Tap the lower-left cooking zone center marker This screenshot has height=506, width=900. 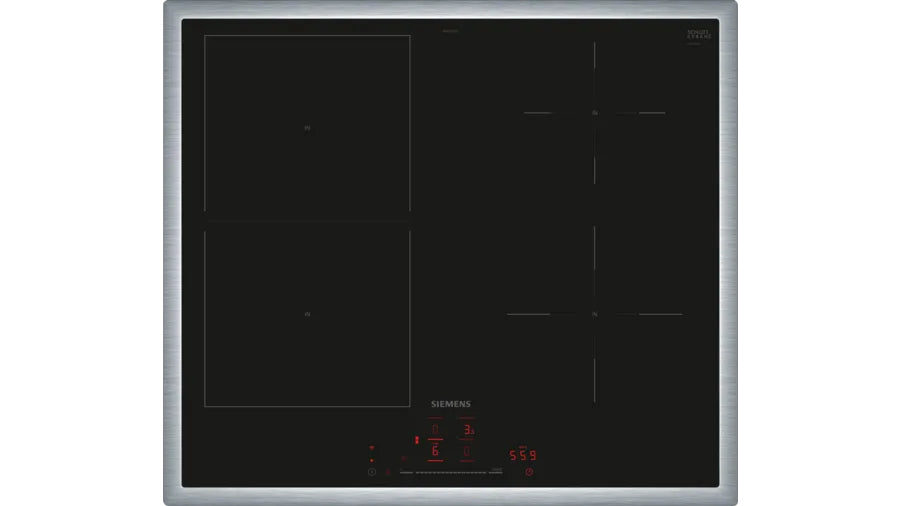[307, 315]
